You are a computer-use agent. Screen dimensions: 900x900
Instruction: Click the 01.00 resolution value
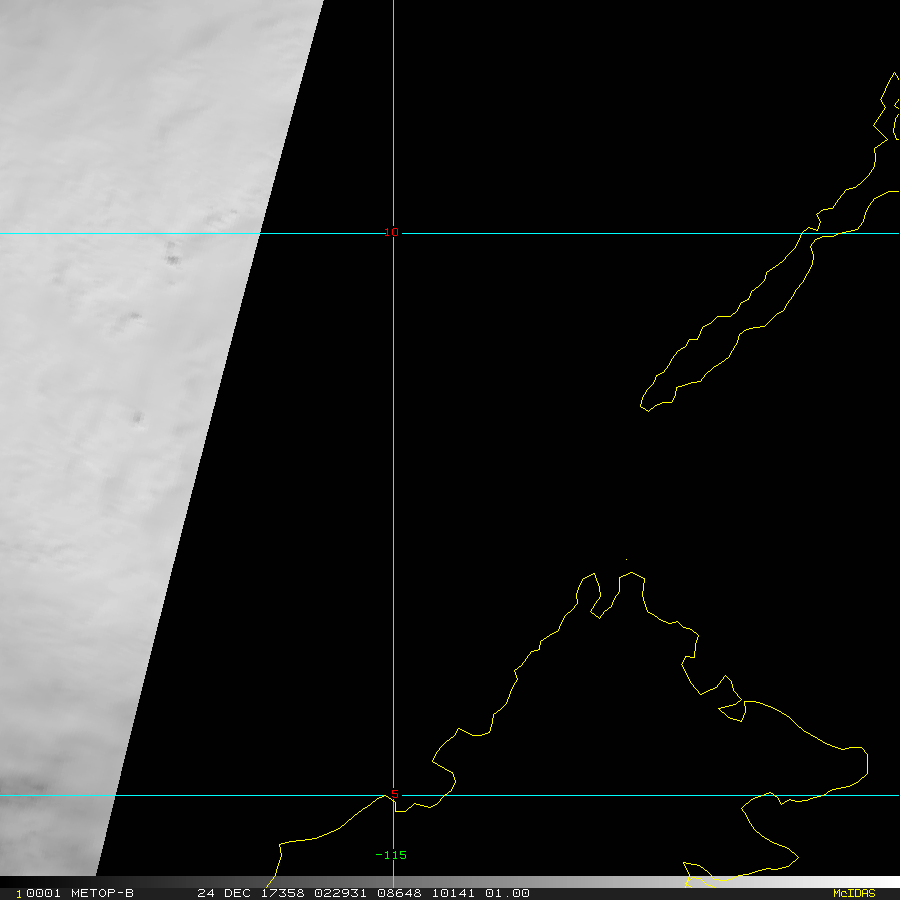[508, 893]
